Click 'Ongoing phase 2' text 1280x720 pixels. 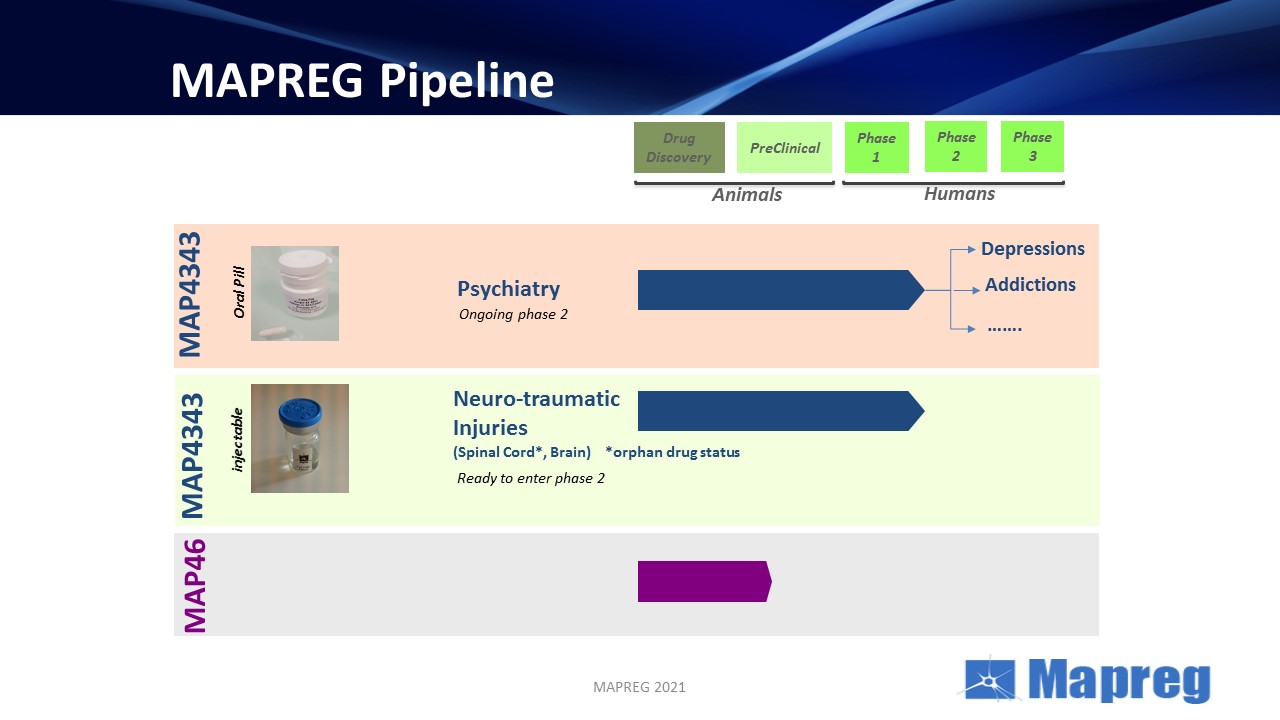click(x=513, y=315)
